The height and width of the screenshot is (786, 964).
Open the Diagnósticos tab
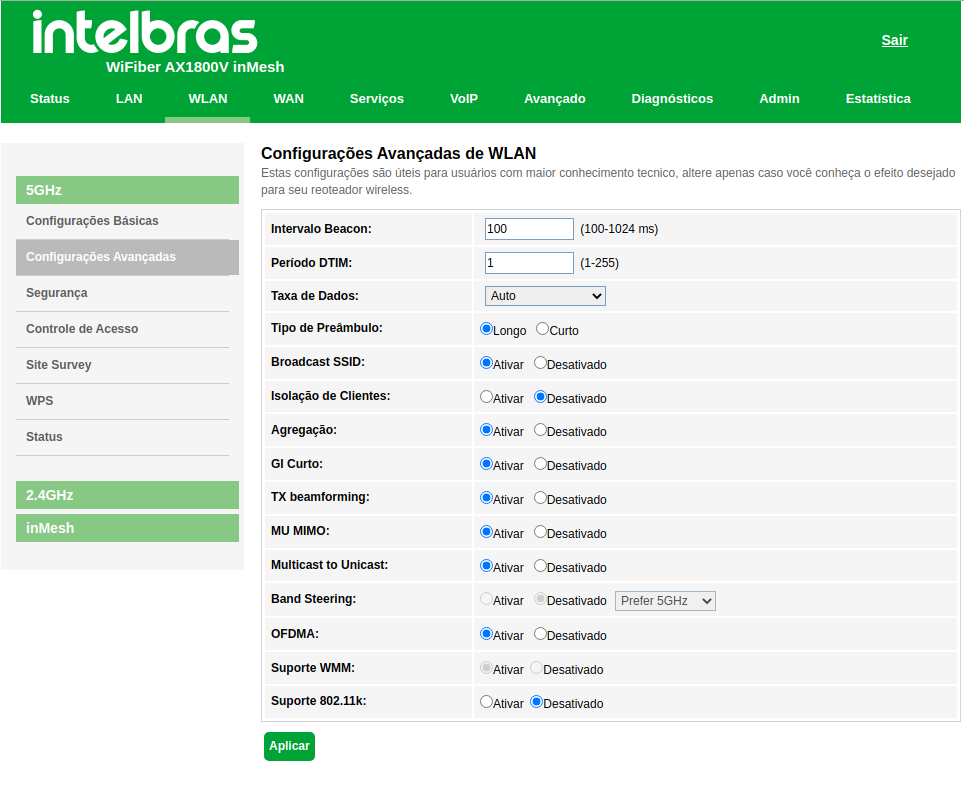pos(672,98)
